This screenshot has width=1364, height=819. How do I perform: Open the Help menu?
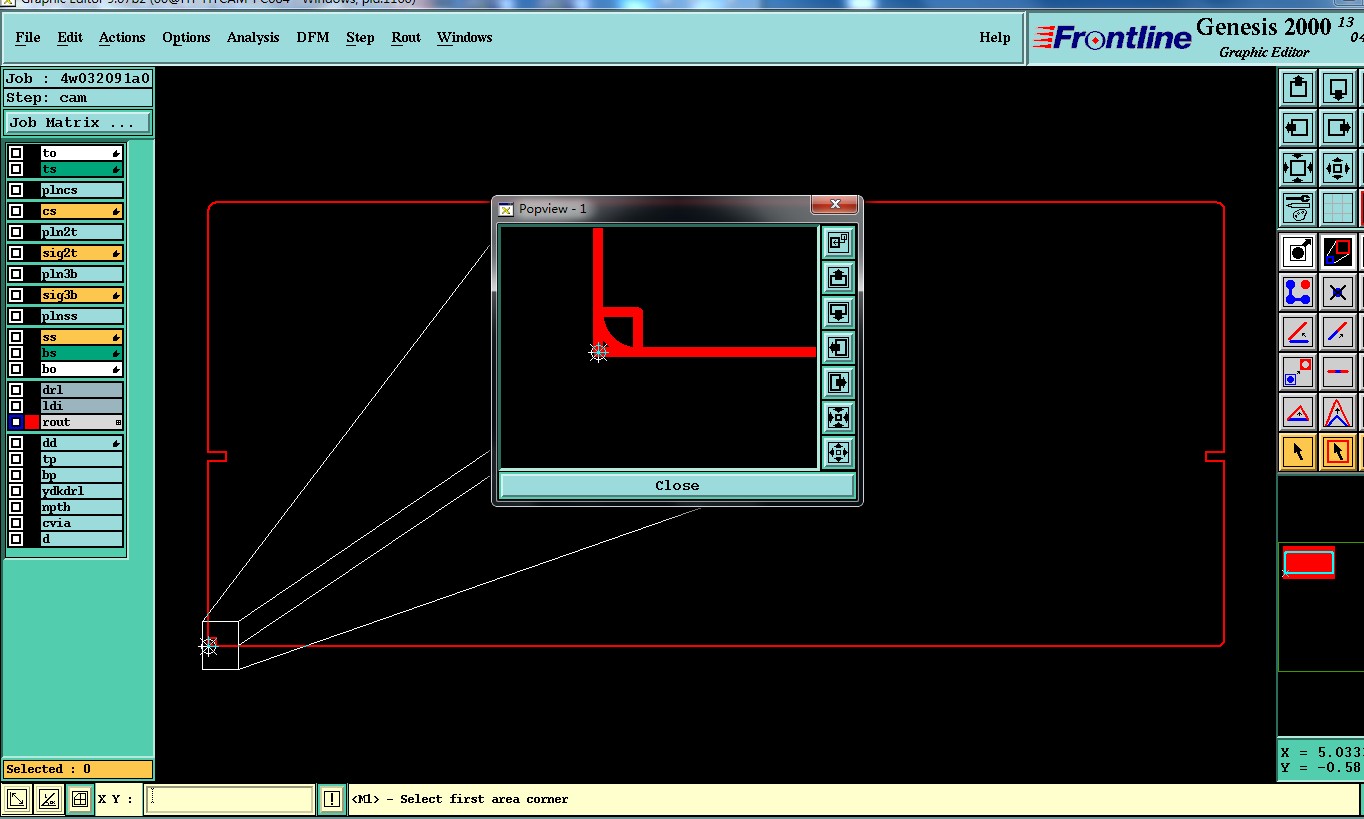995,37
